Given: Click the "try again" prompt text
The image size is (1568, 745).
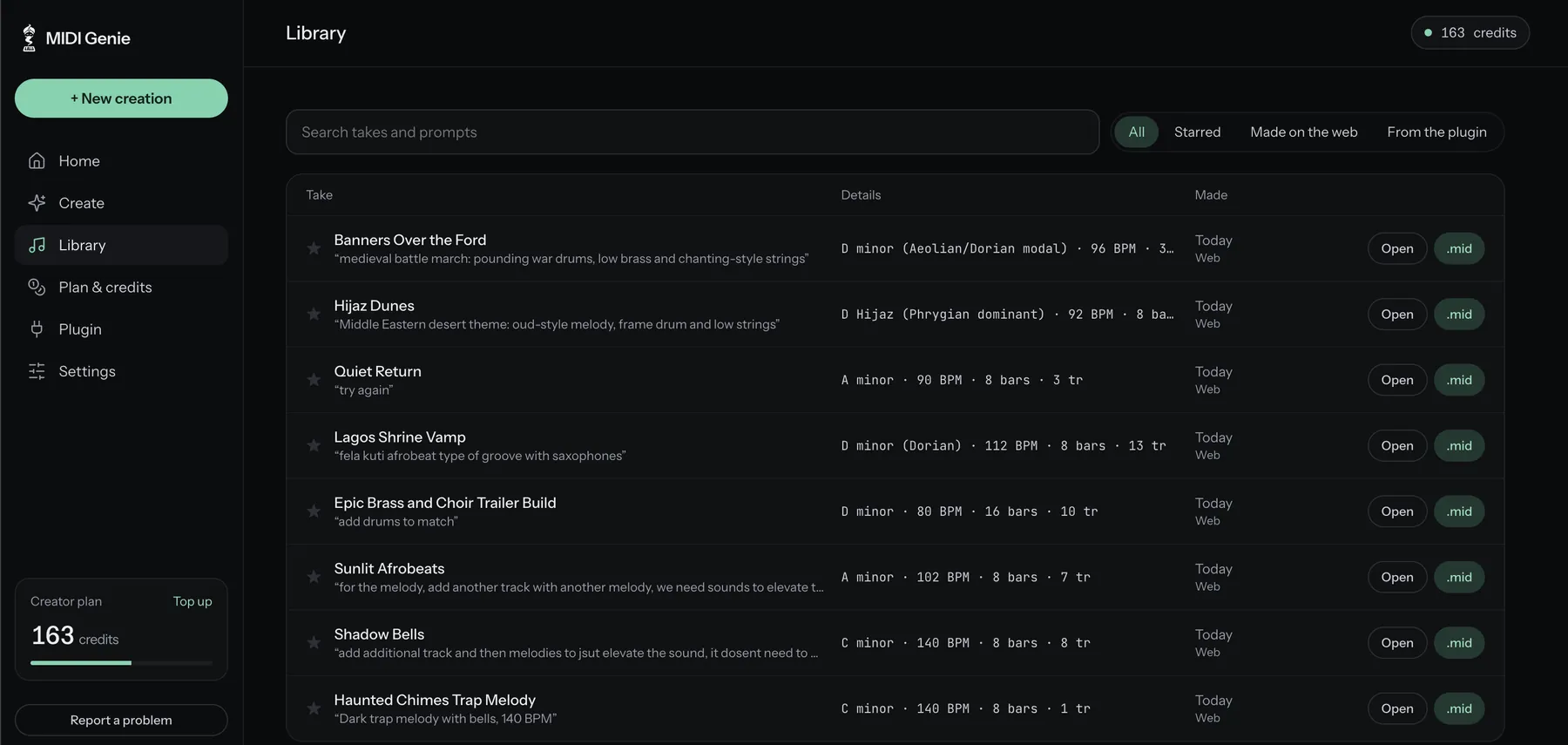Looking at the screenshot, I should click(x=363, y=390).
